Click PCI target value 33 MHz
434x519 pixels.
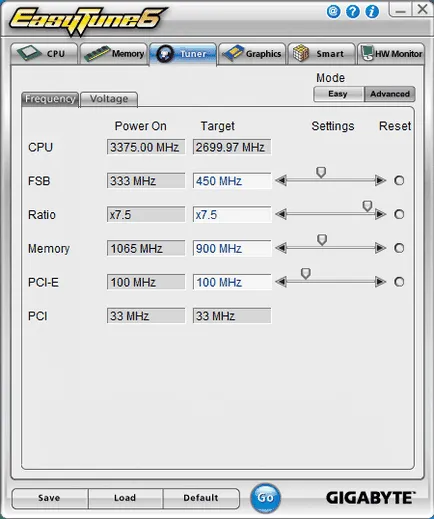coord(232,316)
